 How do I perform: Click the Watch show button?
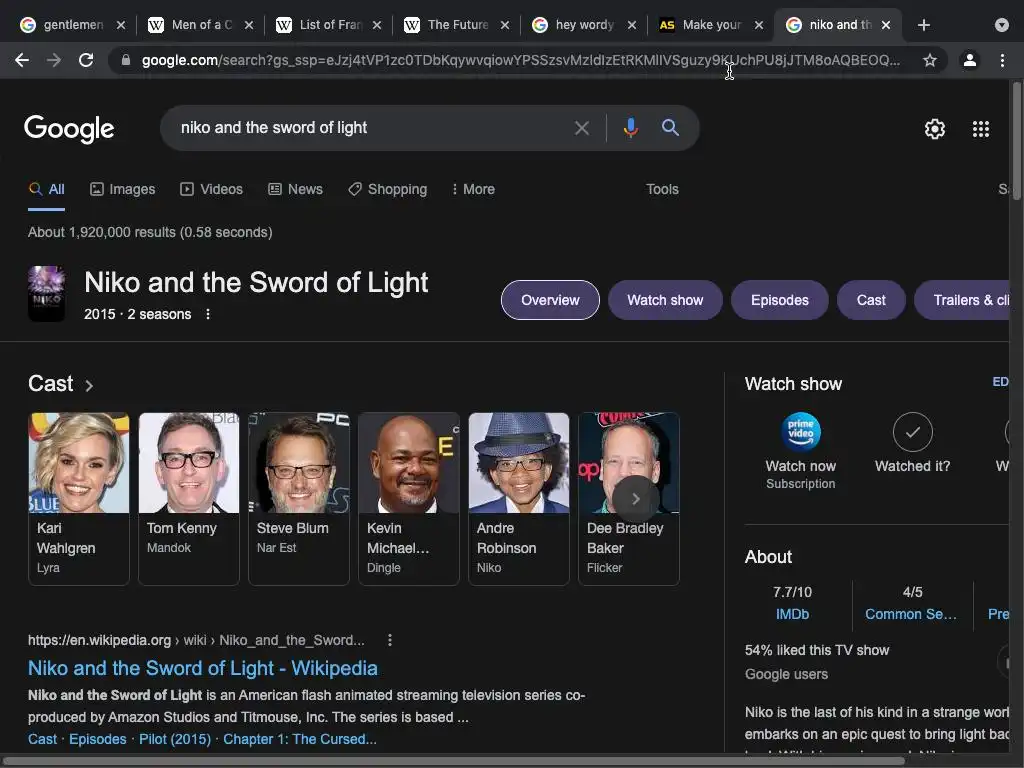[665, 300]
